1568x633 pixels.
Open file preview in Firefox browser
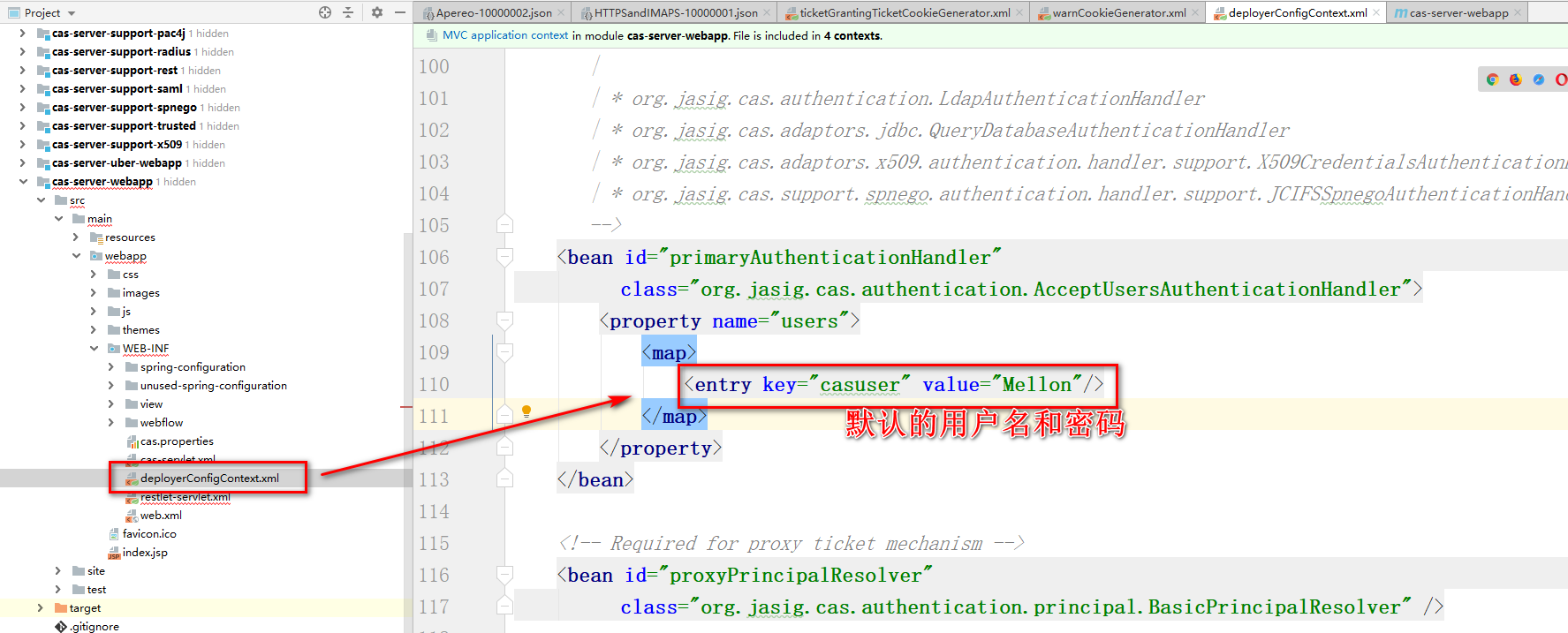coord(1515,79)
